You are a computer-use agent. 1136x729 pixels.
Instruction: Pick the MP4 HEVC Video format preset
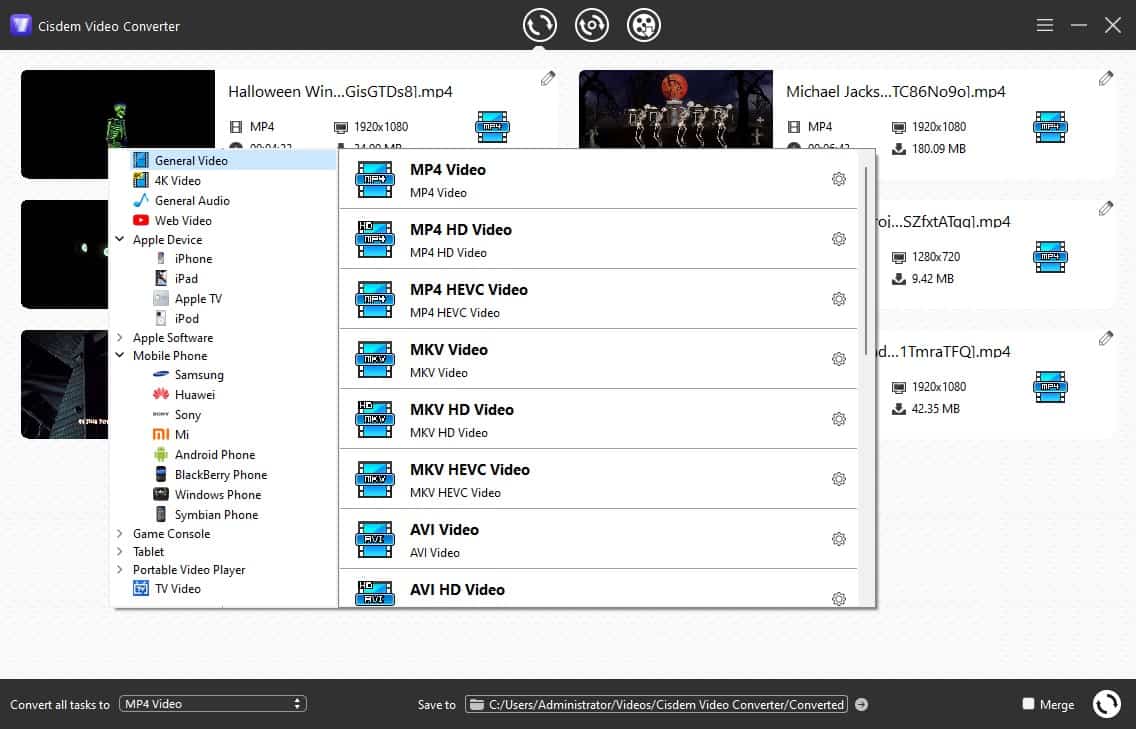tap(598, 299)
